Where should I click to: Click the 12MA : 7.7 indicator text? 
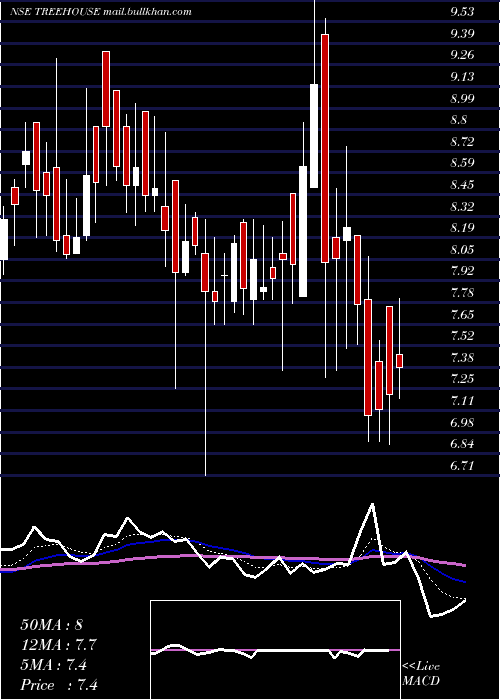coord(59,644)
